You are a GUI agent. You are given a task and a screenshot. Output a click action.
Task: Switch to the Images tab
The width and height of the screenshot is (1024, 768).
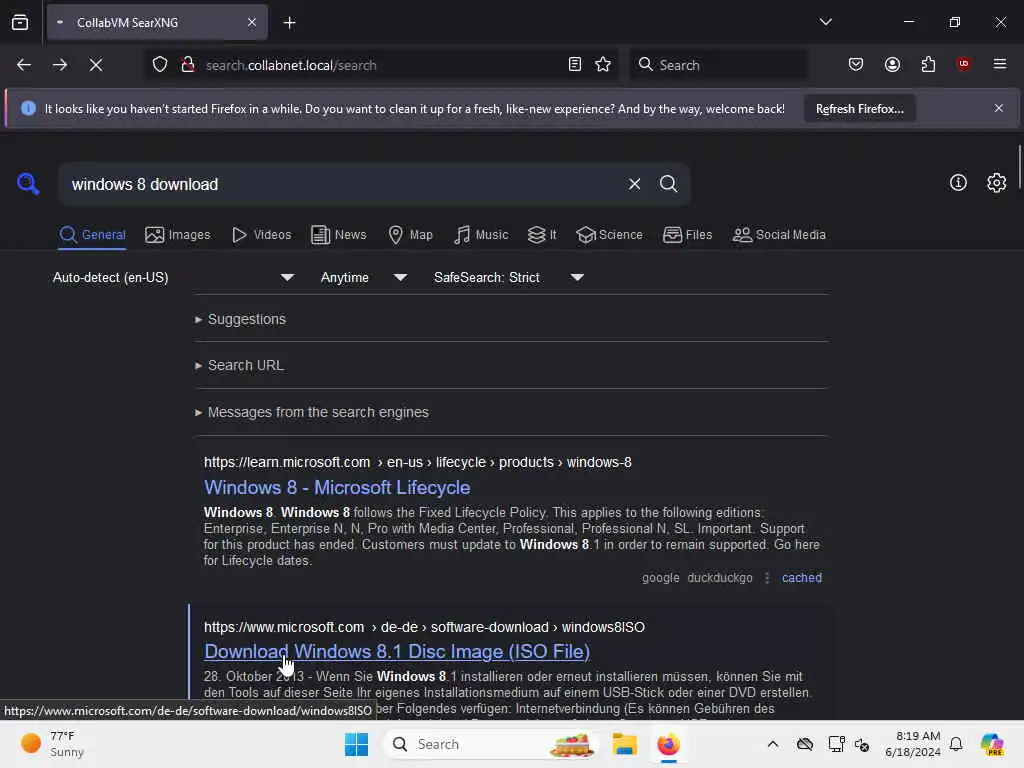click(x=178, y=235)
